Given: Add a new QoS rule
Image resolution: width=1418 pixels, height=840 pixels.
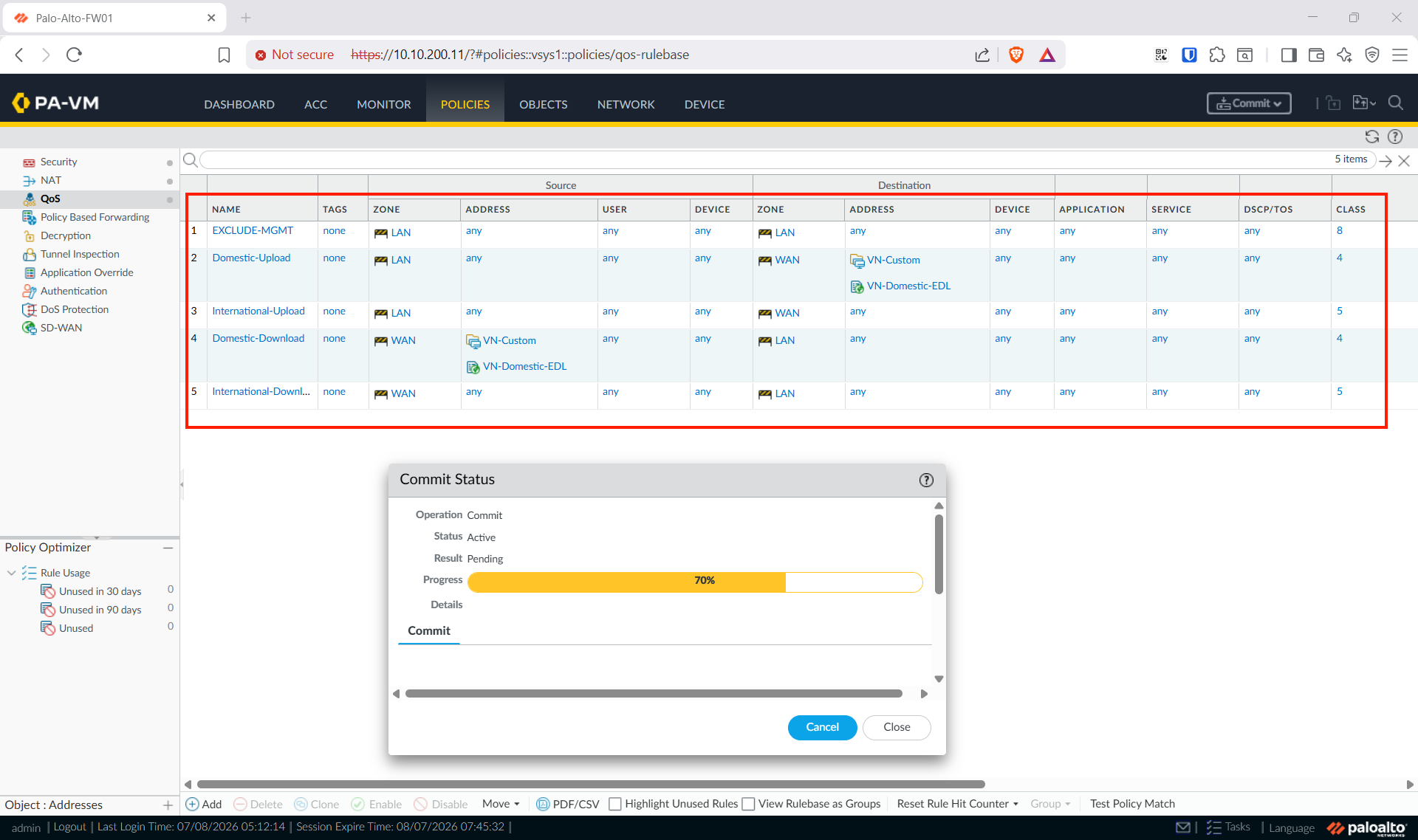Looking at the screenshot, I should tap(204, 804).
